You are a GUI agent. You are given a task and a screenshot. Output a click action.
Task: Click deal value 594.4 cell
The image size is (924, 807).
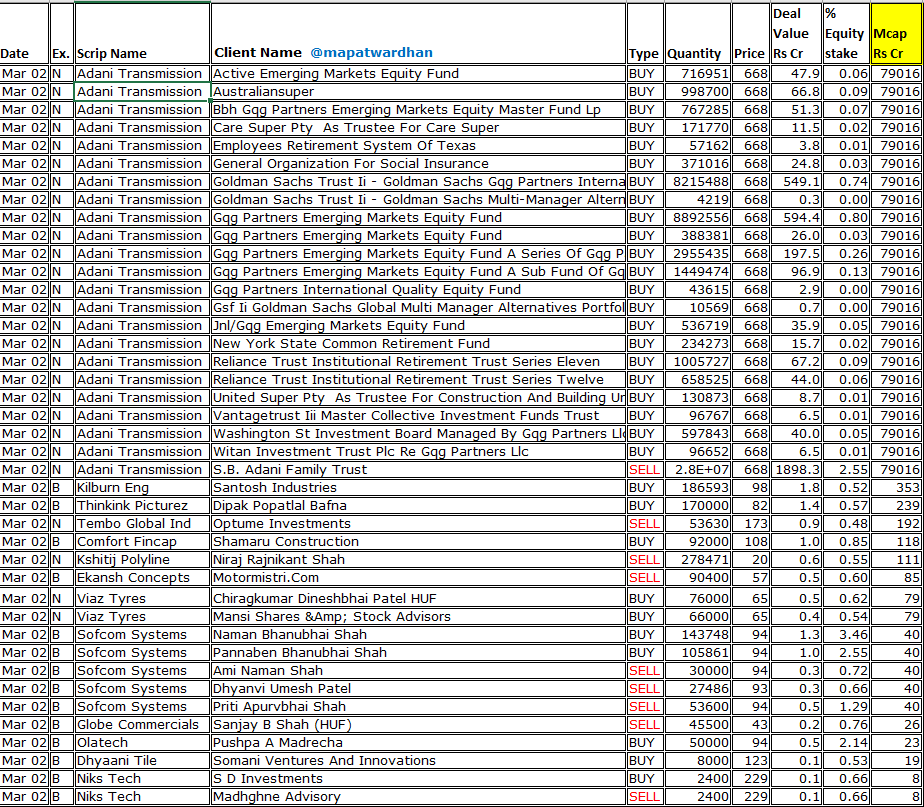point(796,218)
